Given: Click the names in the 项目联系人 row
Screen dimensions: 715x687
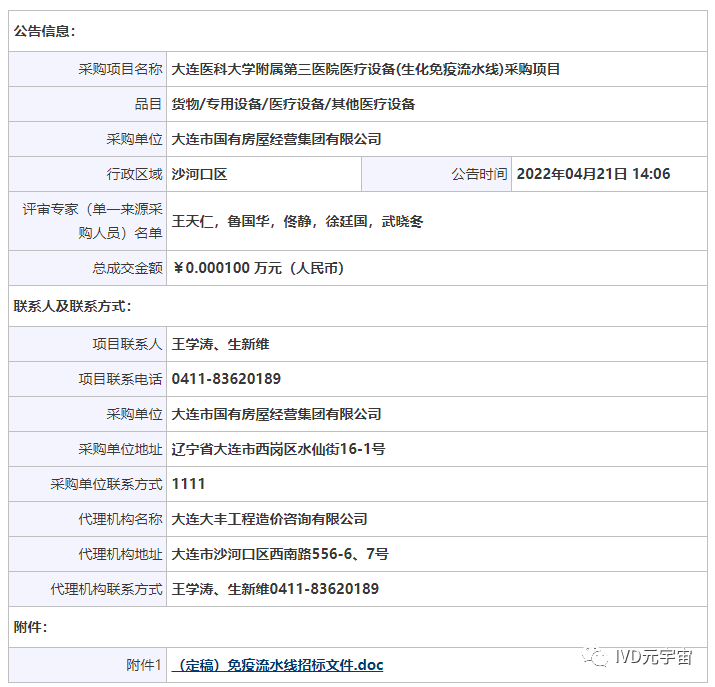Looking at the screenshot, I should coord(220,344).
